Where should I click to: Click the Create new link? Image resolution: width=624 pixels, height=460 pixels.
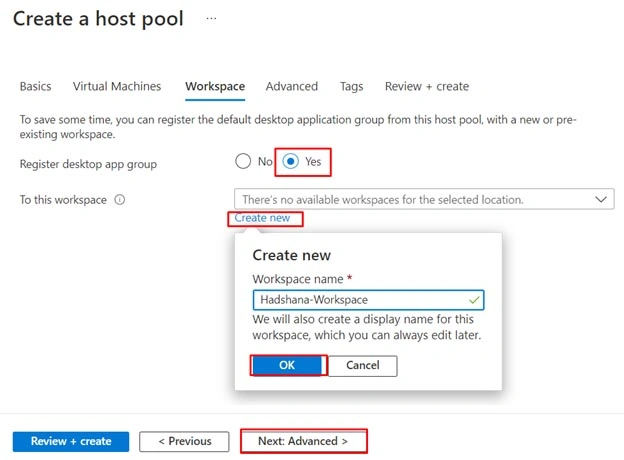pyautogui.click(x=262, y=218)
